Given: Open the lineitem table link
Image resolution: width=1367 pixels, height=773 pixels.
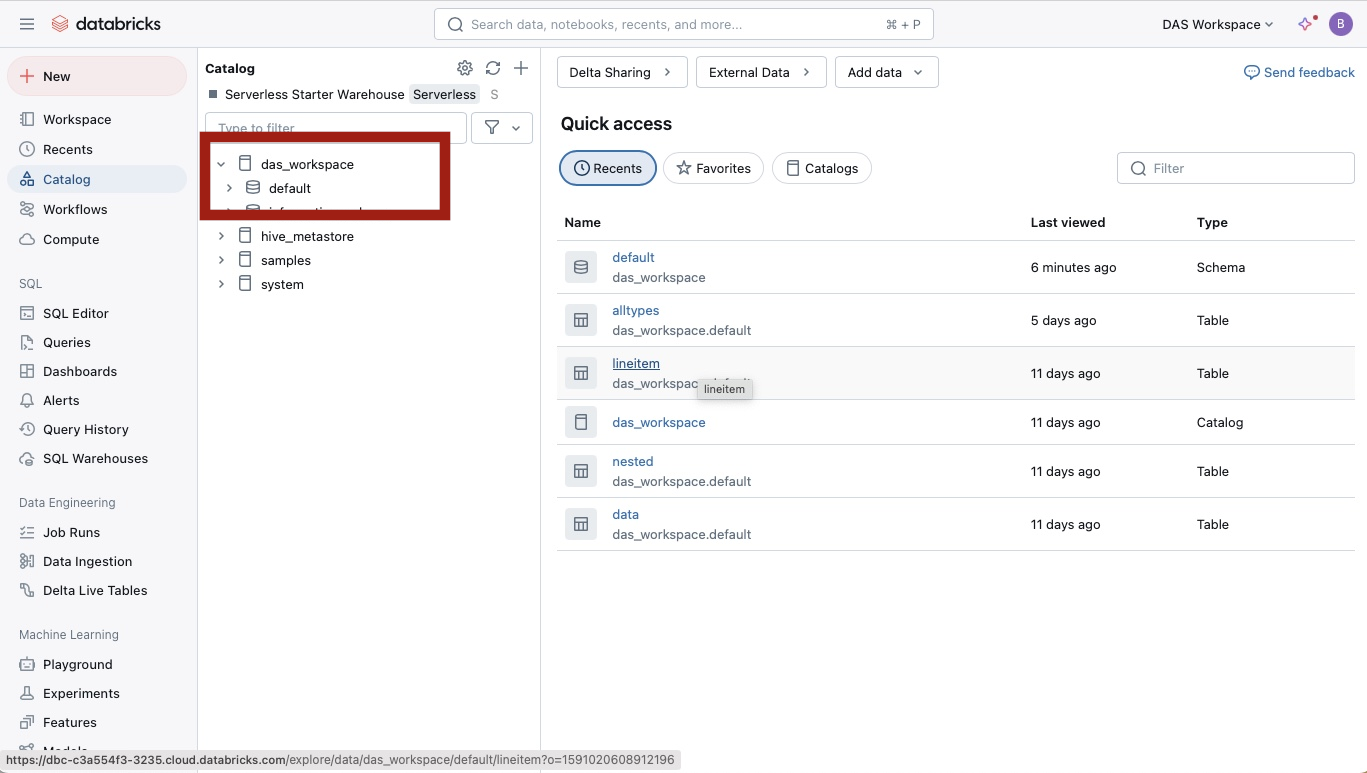Looking at the screenshot, I should [x=636, y=363].
